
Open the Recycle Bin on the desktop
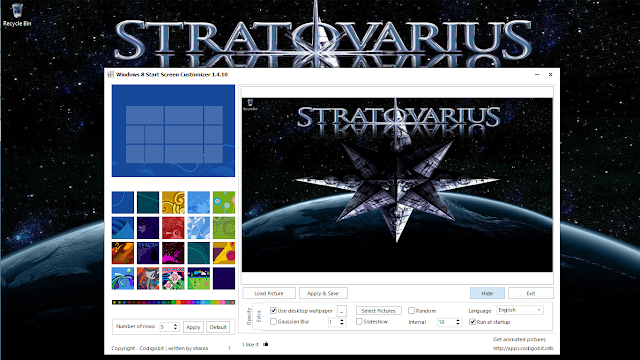(x=17, y=15)
